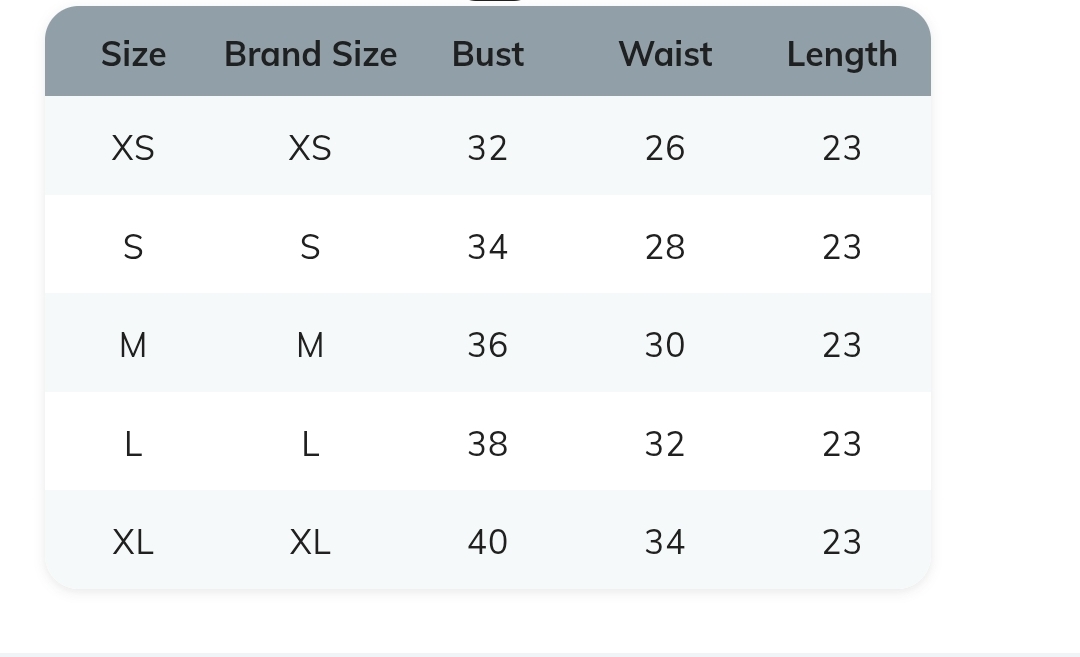Click bust value 36 for size M
Viewport: 1080px width, 657px height.
pos(488,345)
